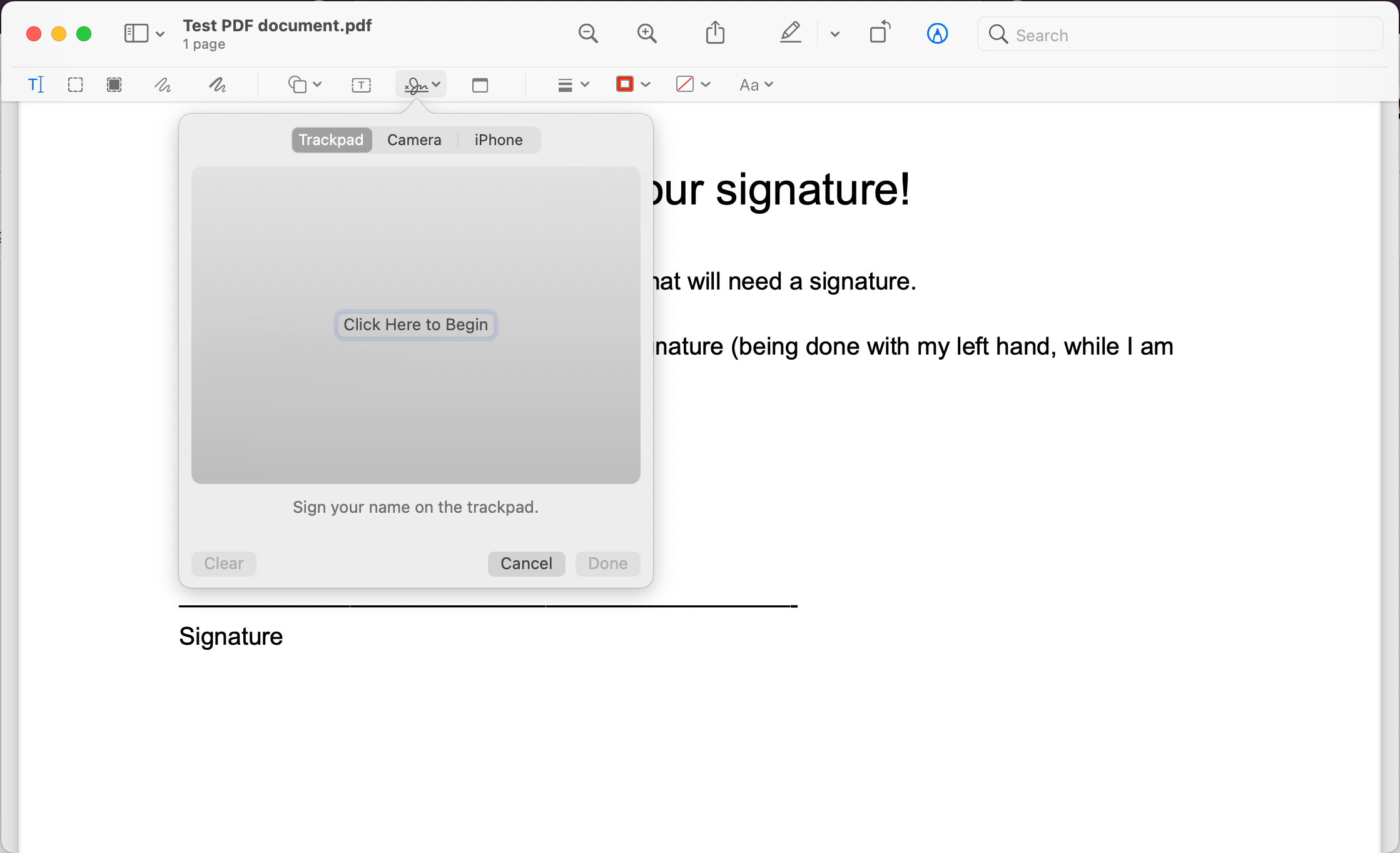
Task: Click the '1 page' subtitle text
Action: point(204,44)
